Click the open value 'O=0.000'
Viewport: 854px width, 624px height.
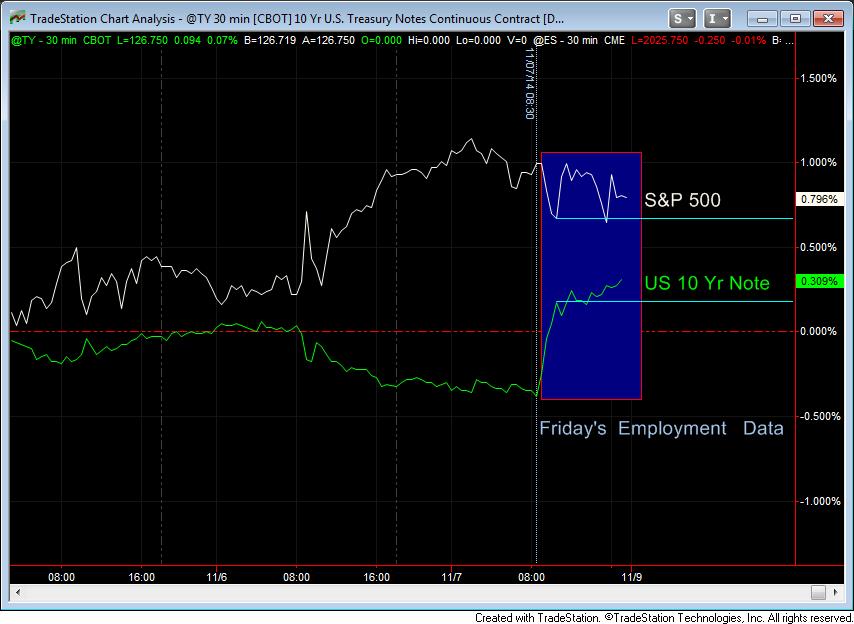[381, 40]
